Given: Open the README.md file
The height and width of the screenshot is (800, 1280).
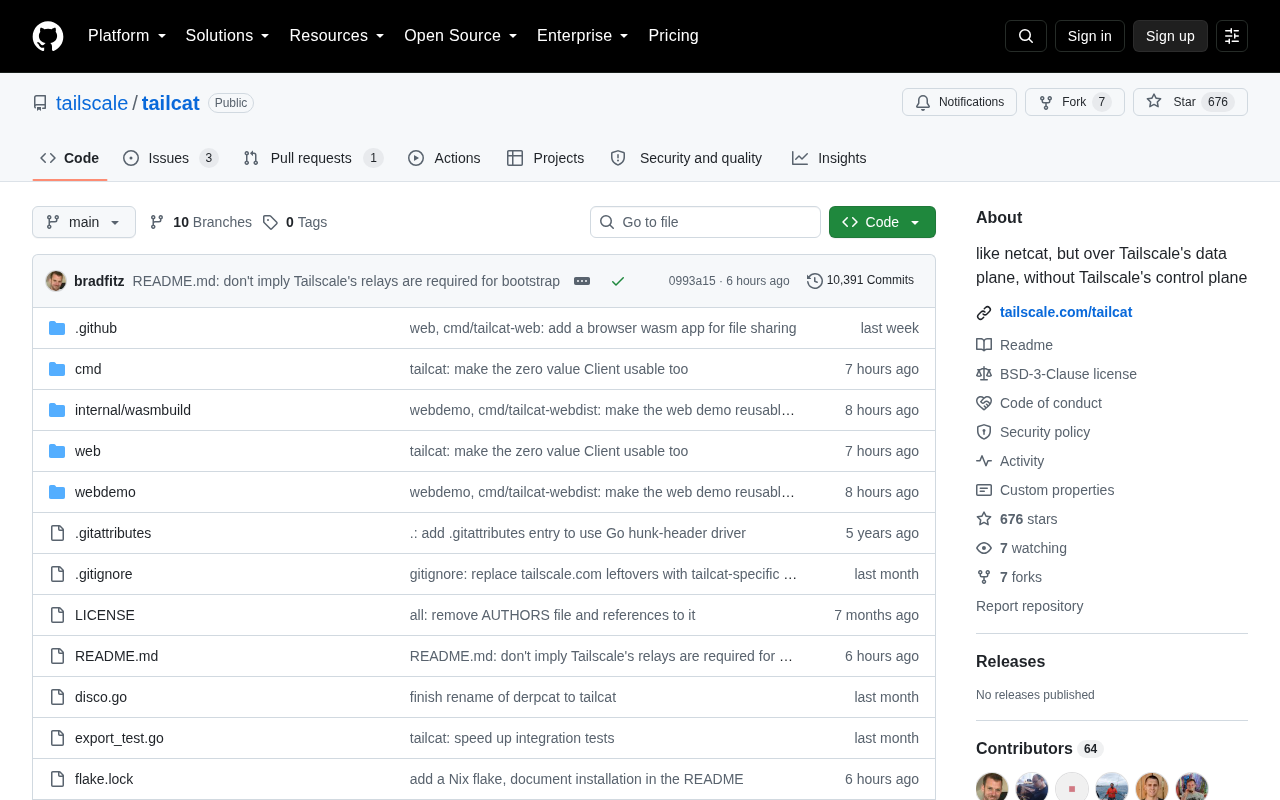Looking at the screenshot, I should (116, 656).
